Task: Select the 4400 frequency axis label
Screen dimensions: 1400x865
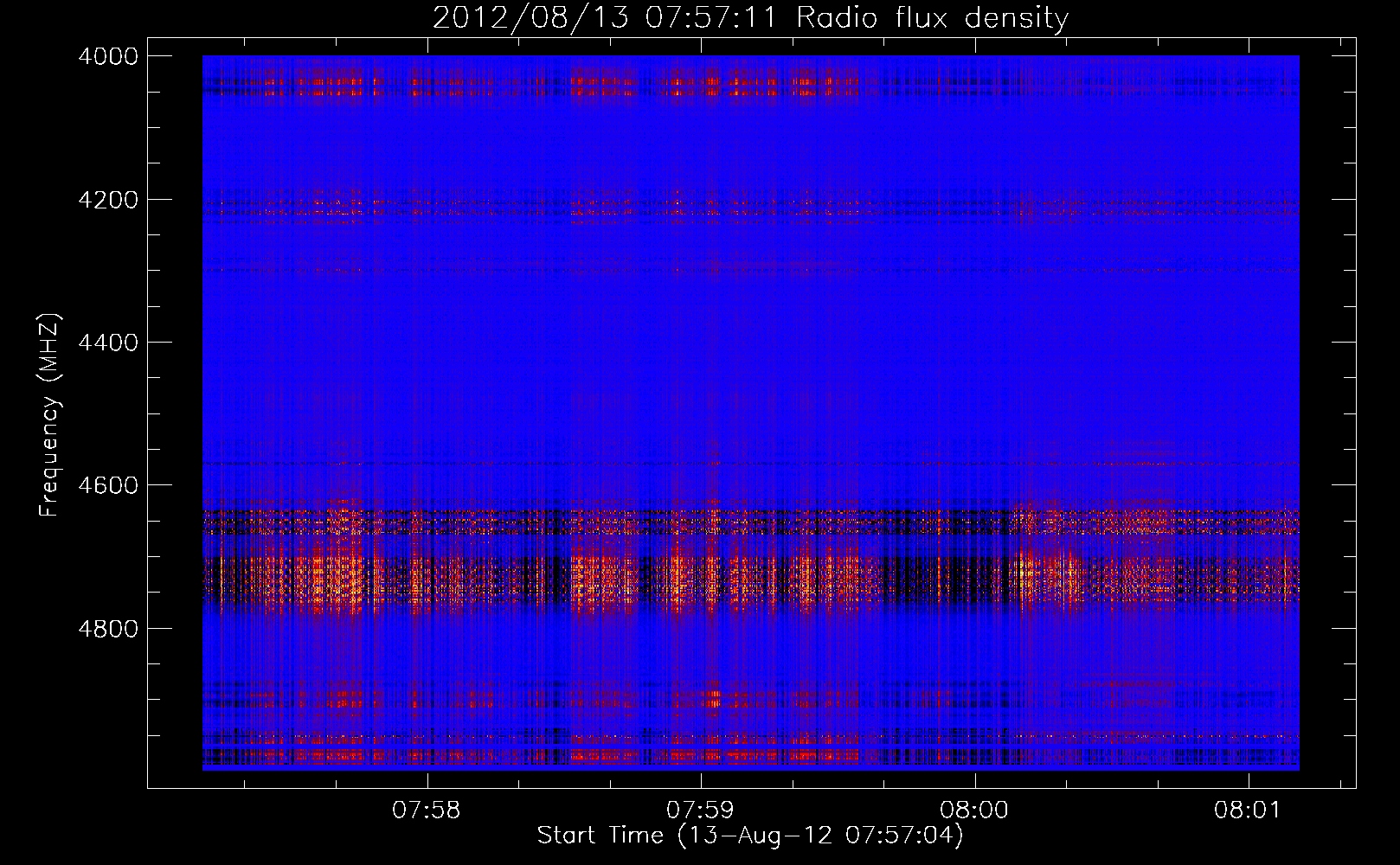Action: click(x=108, y=343)
